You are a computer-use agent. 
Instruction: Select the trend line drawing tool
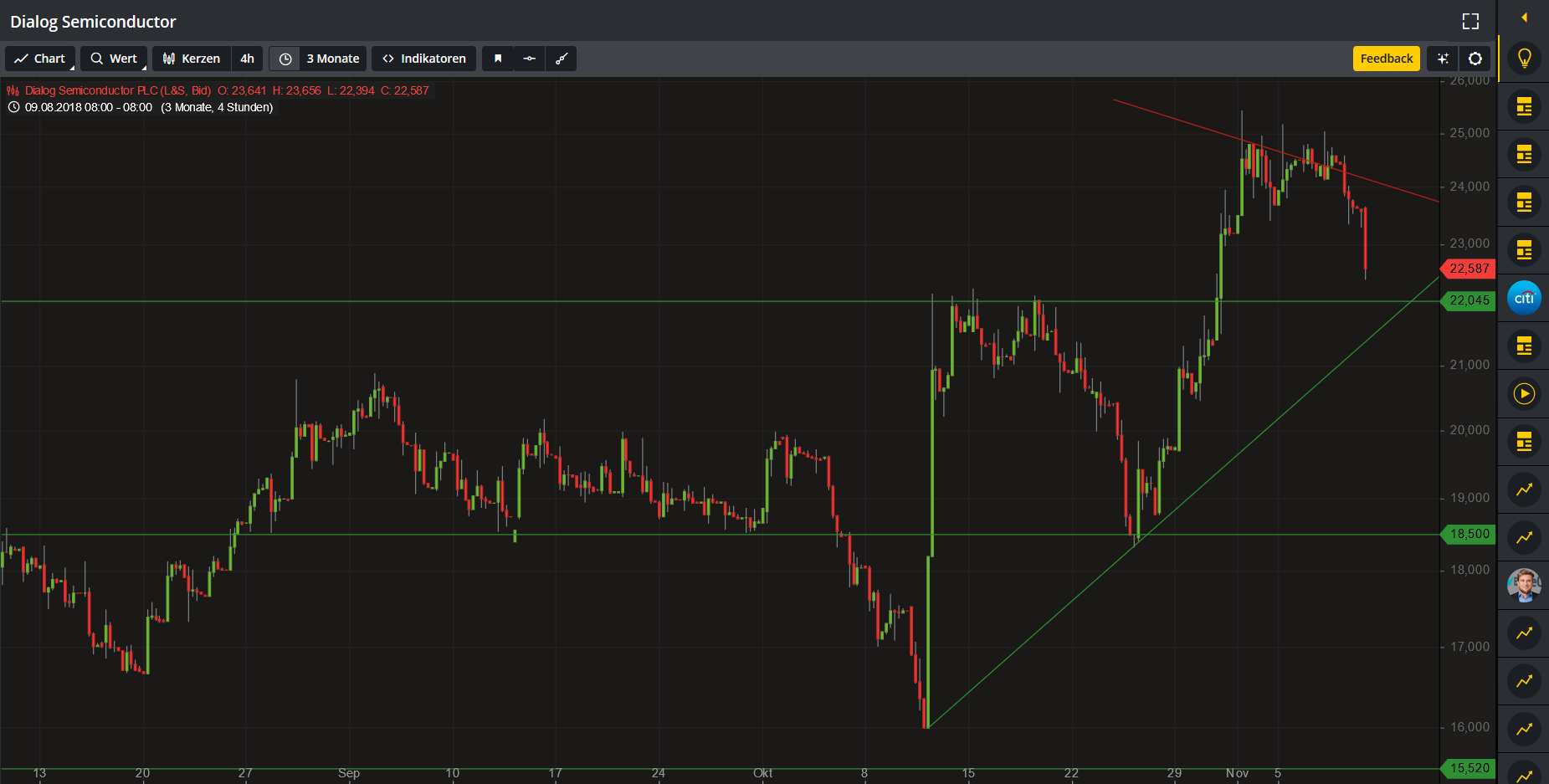562,59
